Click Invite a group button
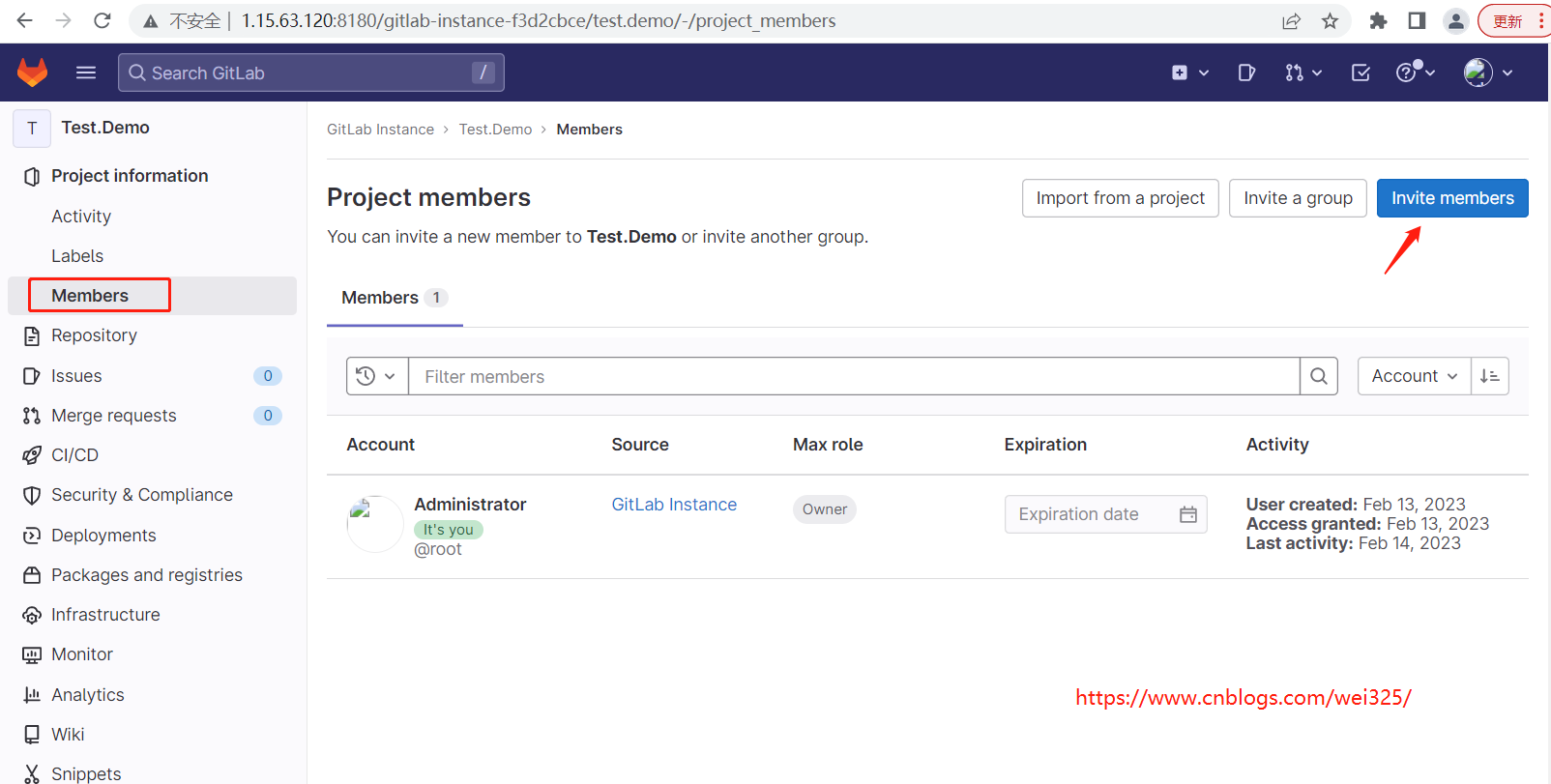1551x784 pixels. [x=1298, y=198]
